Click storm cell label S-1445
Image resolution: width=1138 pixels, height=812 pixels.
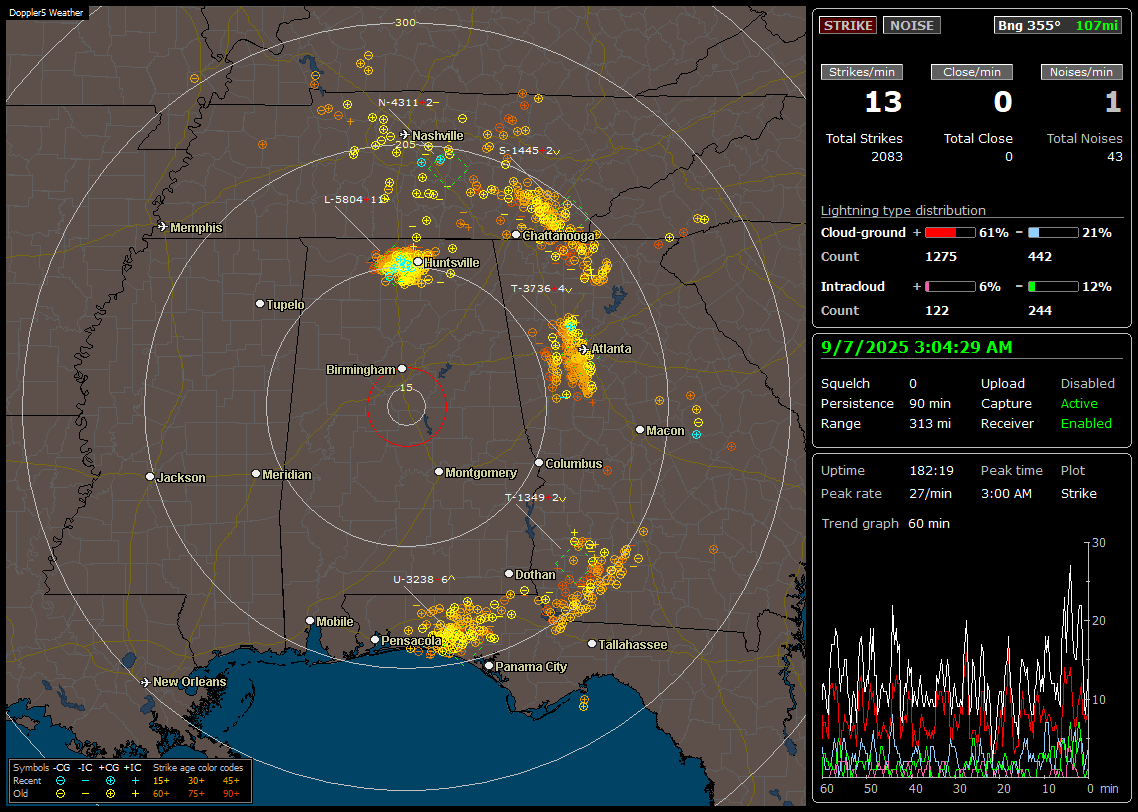(529, 151)
